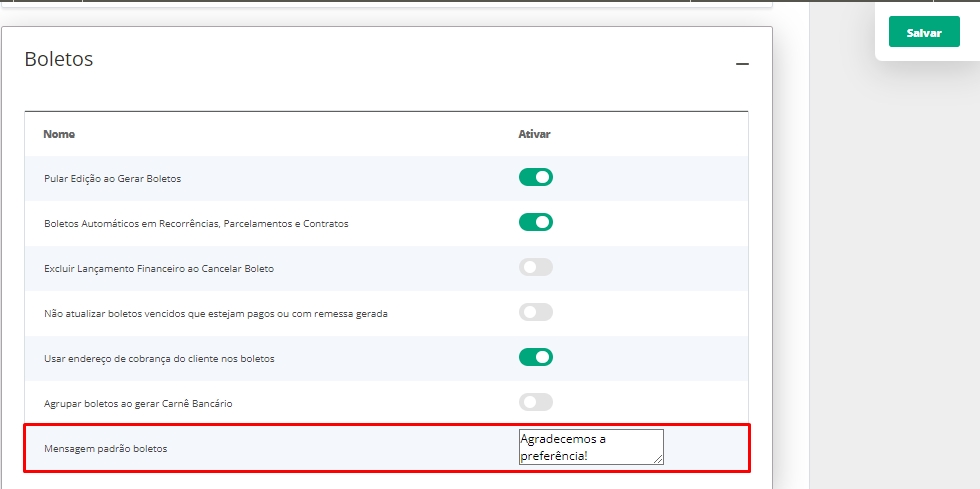
Task: Click the Boletos section title
Action: point(59,59)
